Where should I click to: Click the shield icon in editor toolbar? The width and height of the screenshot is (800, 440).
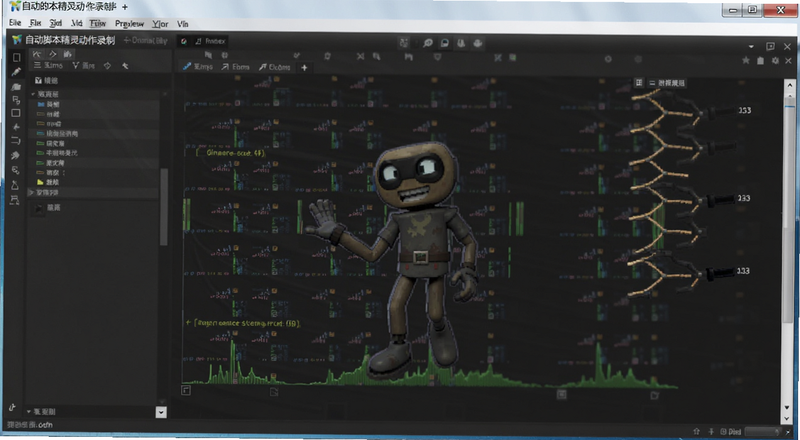tap(437, 58)
